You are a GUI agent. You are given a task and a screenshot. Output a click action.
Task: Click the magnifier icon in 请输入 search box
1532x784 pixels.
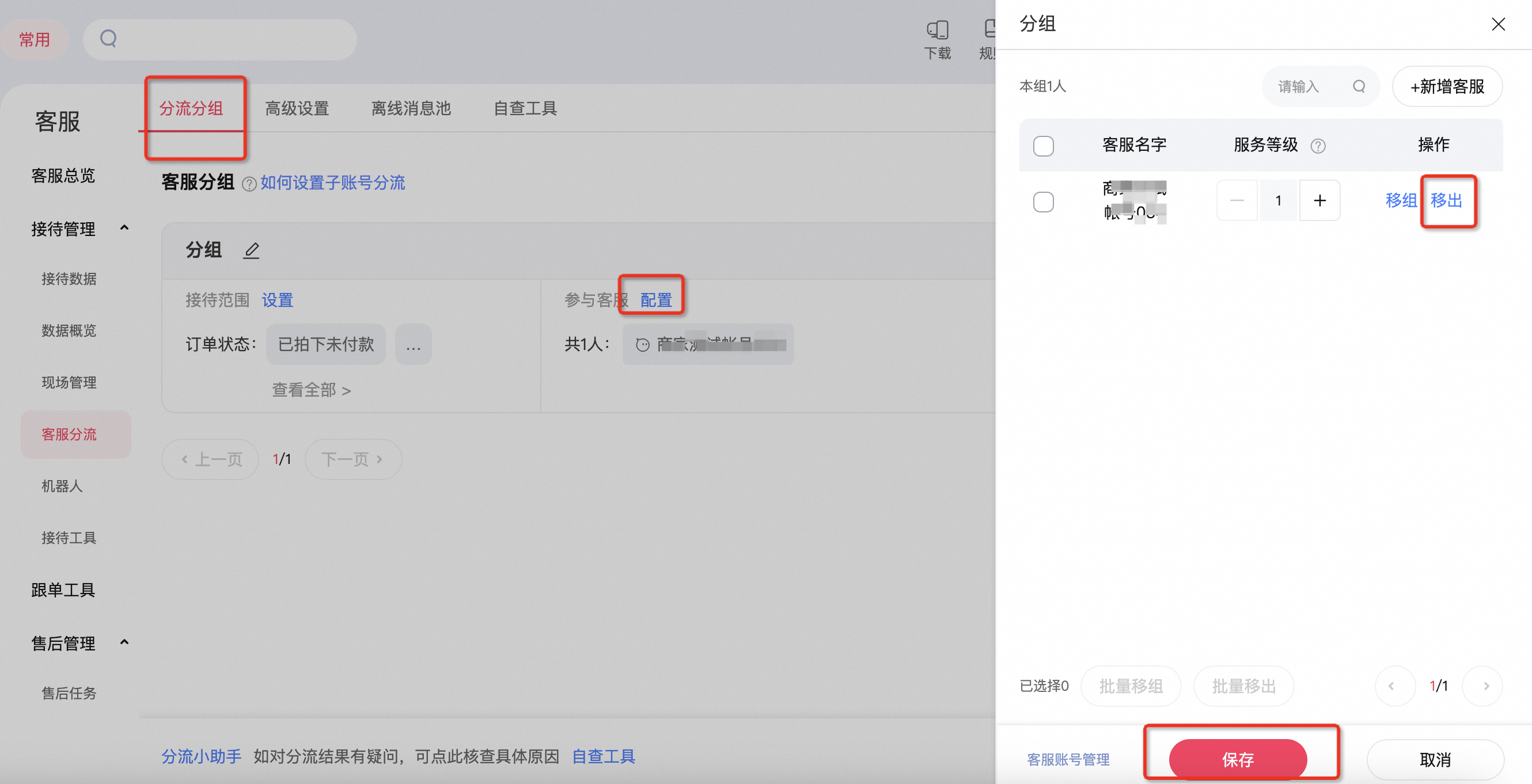coord(1359,87)
